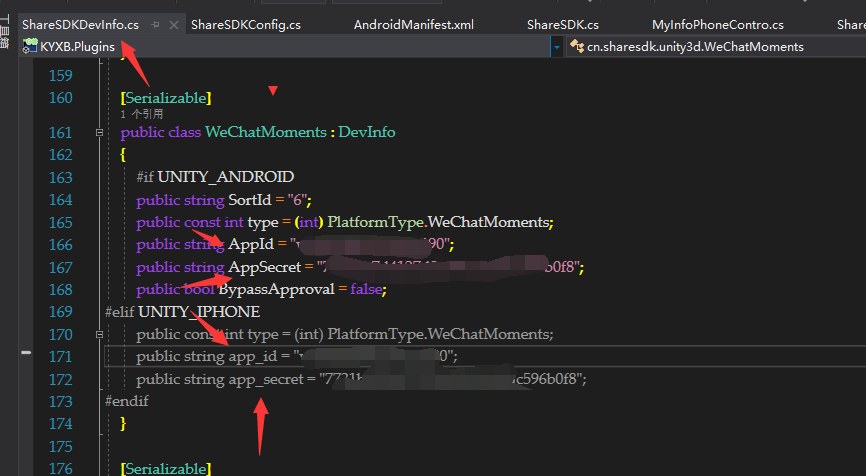This screenshot has height=476, width=866.
Task: Switch to the AndroidManifest.xml tab
Action: click(413, 24)
